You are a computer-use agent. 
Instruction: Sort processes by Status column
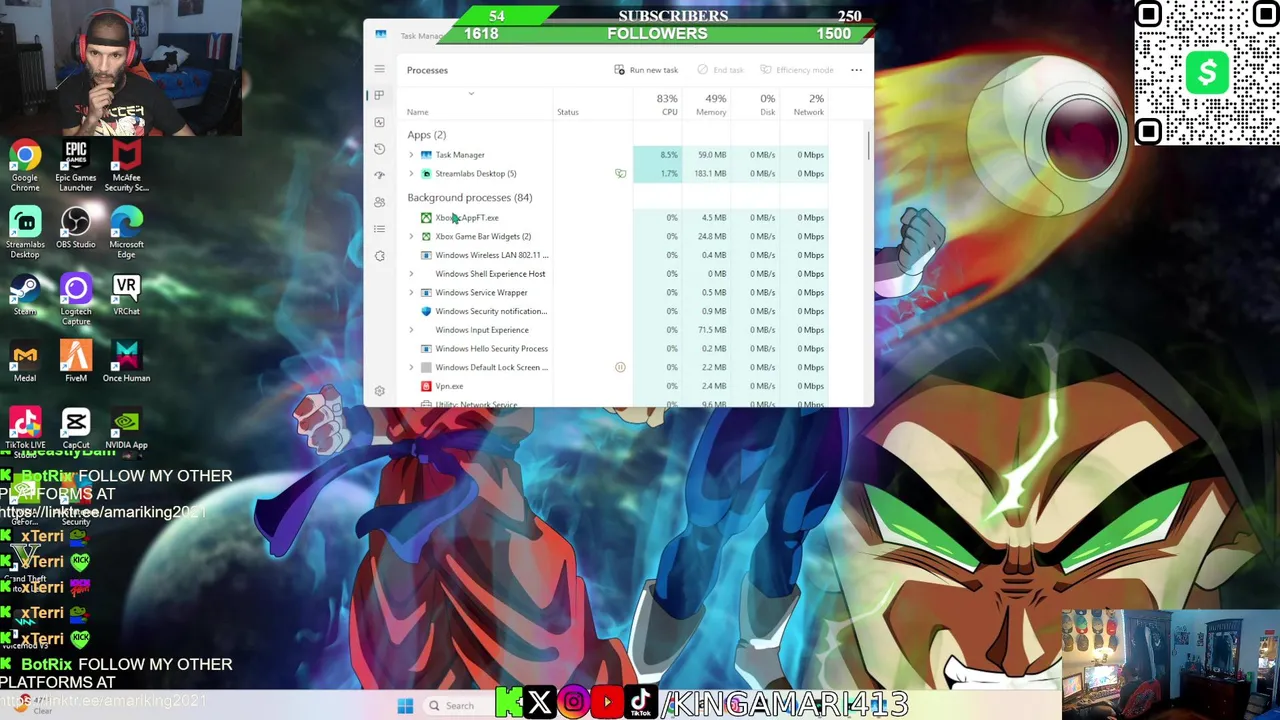(x=568, y=112)
